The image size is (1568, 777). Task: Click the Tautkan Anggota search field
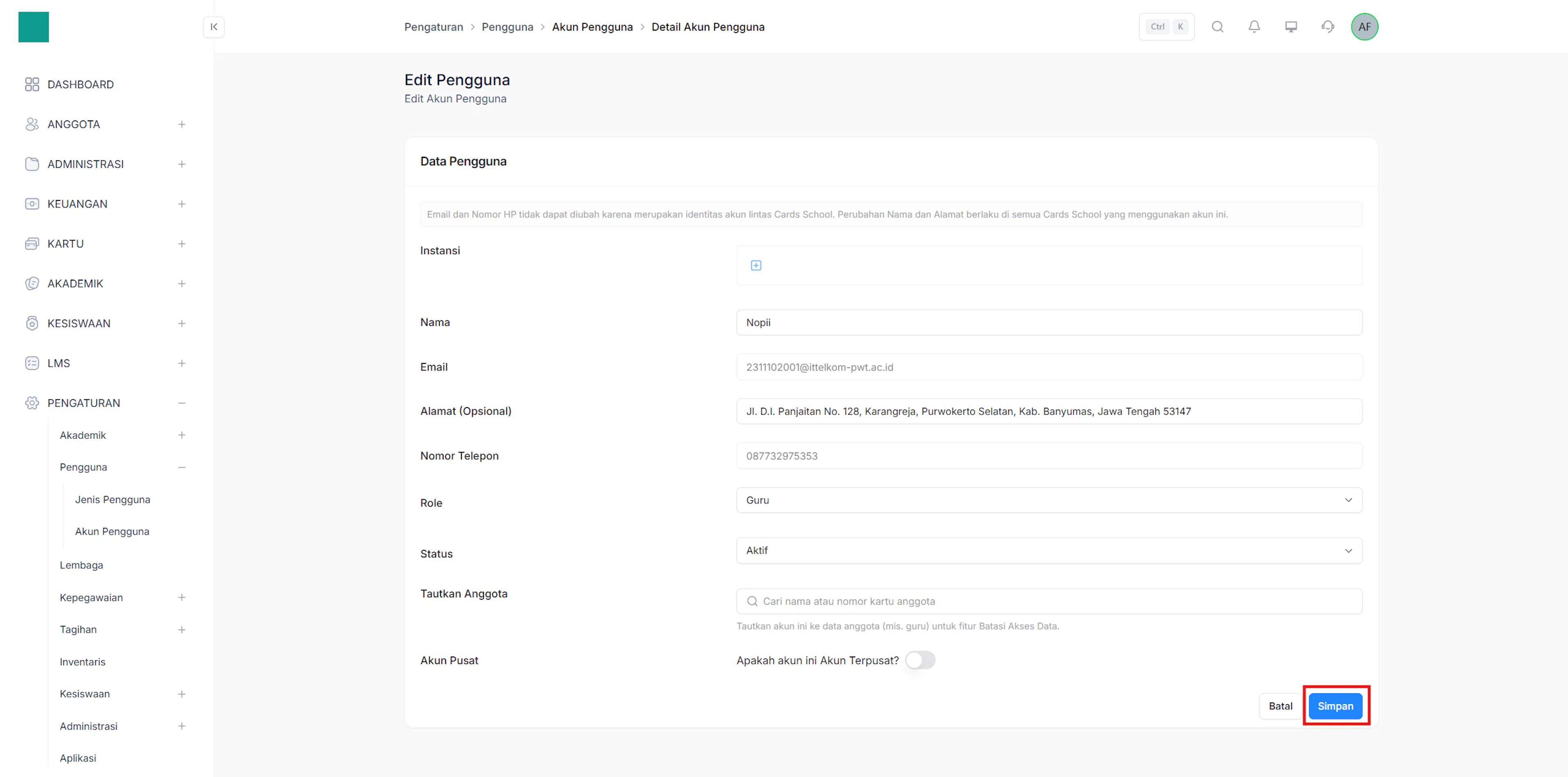coord(1049,601)
